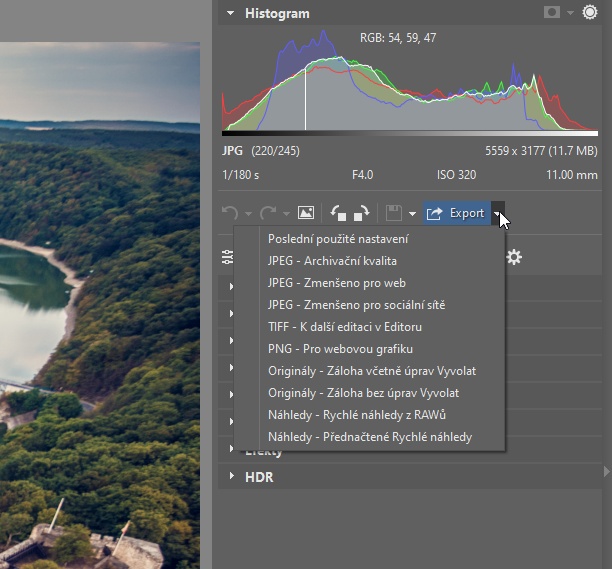Rotate the photo left
Image resolution: width=612 pixels, height=569 pixels.
click(338, 213)
